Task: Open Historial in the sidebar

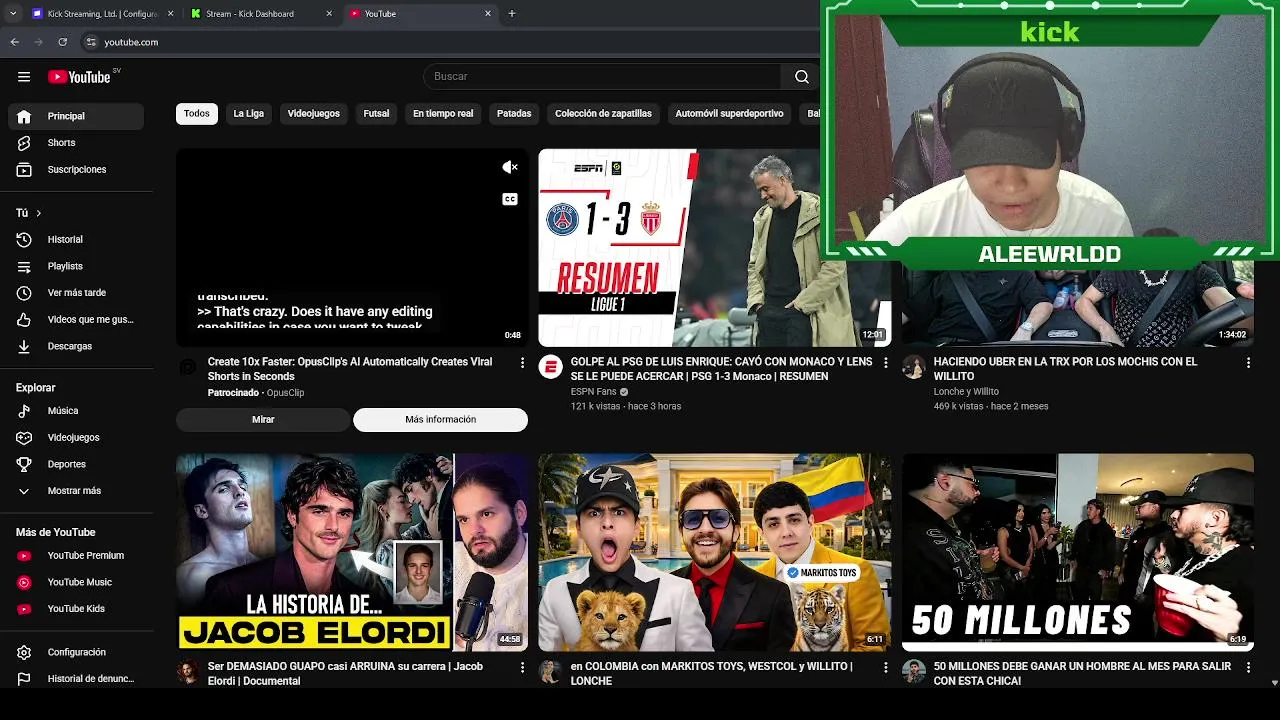Action: 76,240
